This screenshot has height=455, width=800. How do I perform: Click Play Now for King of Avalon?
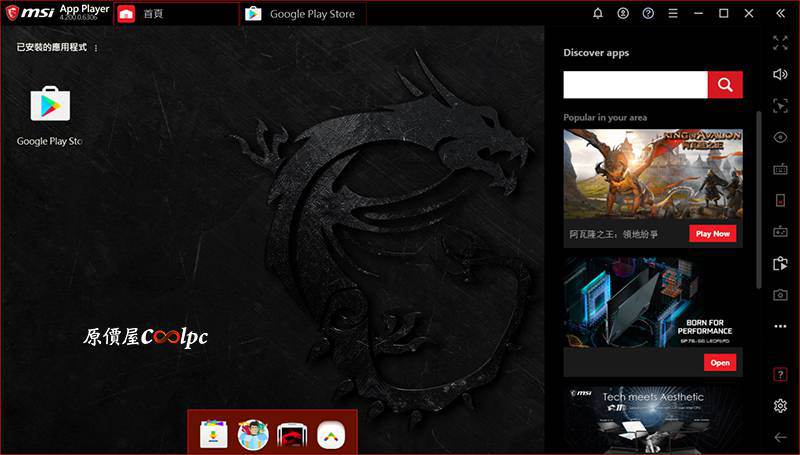pyautogui.click(x=713, y=234)
